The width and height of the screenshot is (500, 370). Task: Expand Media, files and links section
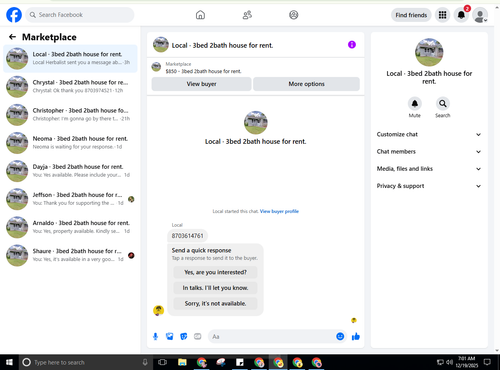[x=429, y=169]
